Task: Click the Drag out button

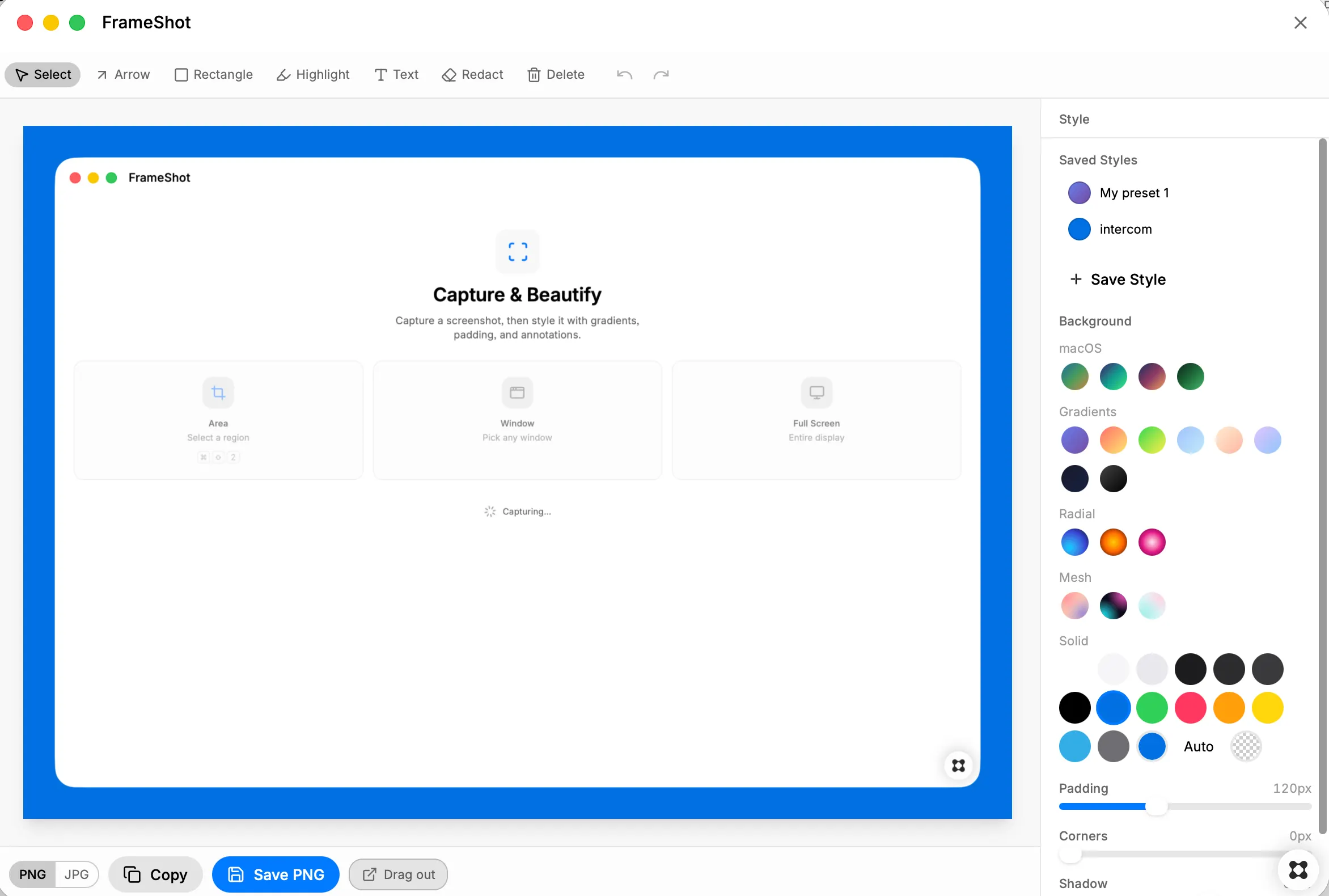Action: tap(398, 874)
